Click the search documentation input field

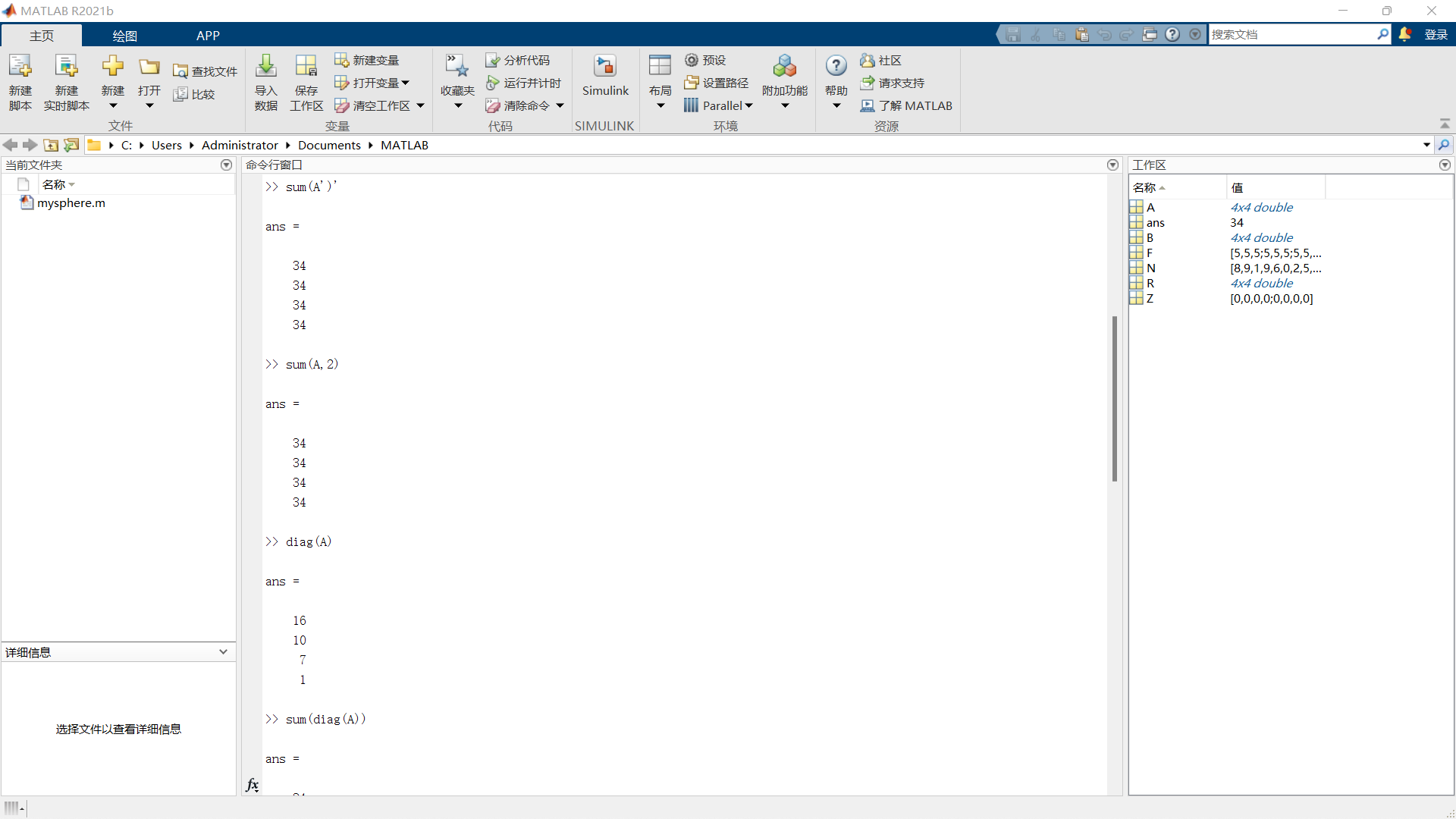pyautogui.click(x=1291, y=34)
